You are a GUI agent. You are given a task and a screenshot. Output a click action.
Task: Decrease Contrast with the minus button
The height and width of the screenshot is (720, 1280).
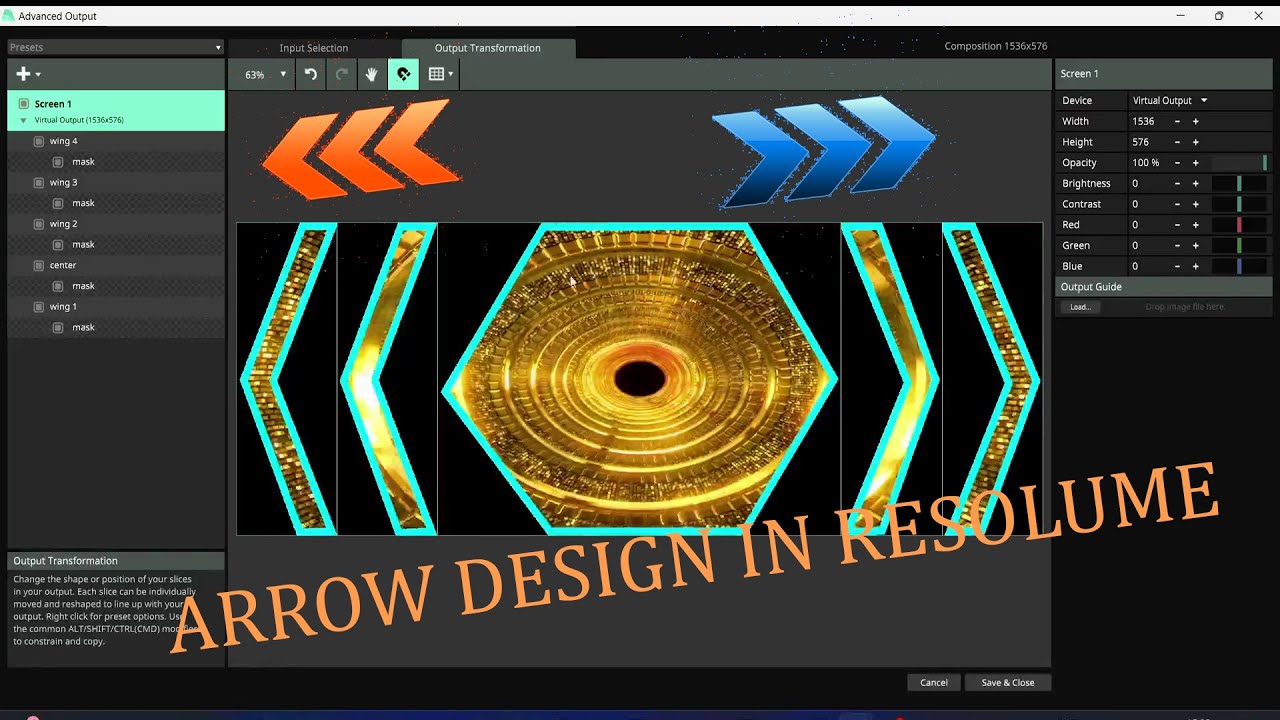click(1177, 204)
